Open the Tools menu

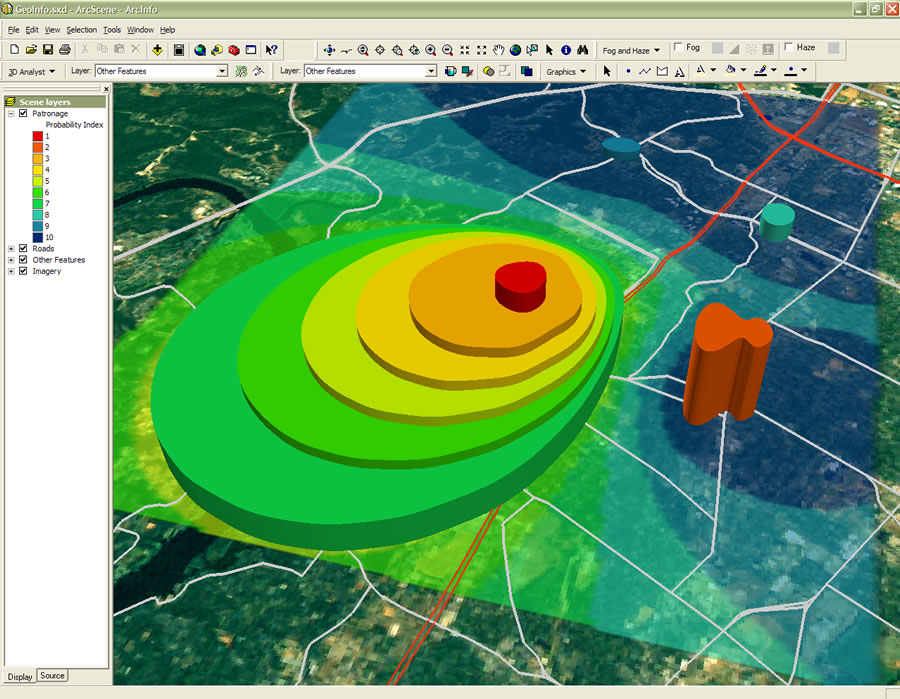[112, 30]
